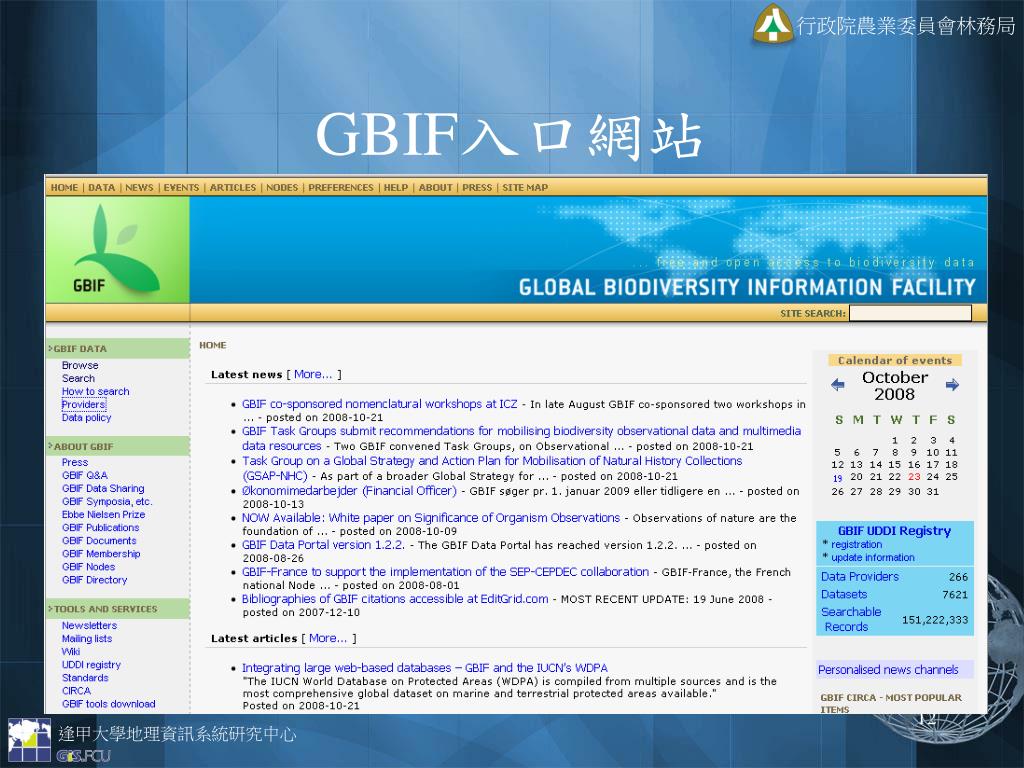This screenshot has width=1024, height=768.
Task: Open the GBIF tools download link
Action: click(x=108, y=703)
